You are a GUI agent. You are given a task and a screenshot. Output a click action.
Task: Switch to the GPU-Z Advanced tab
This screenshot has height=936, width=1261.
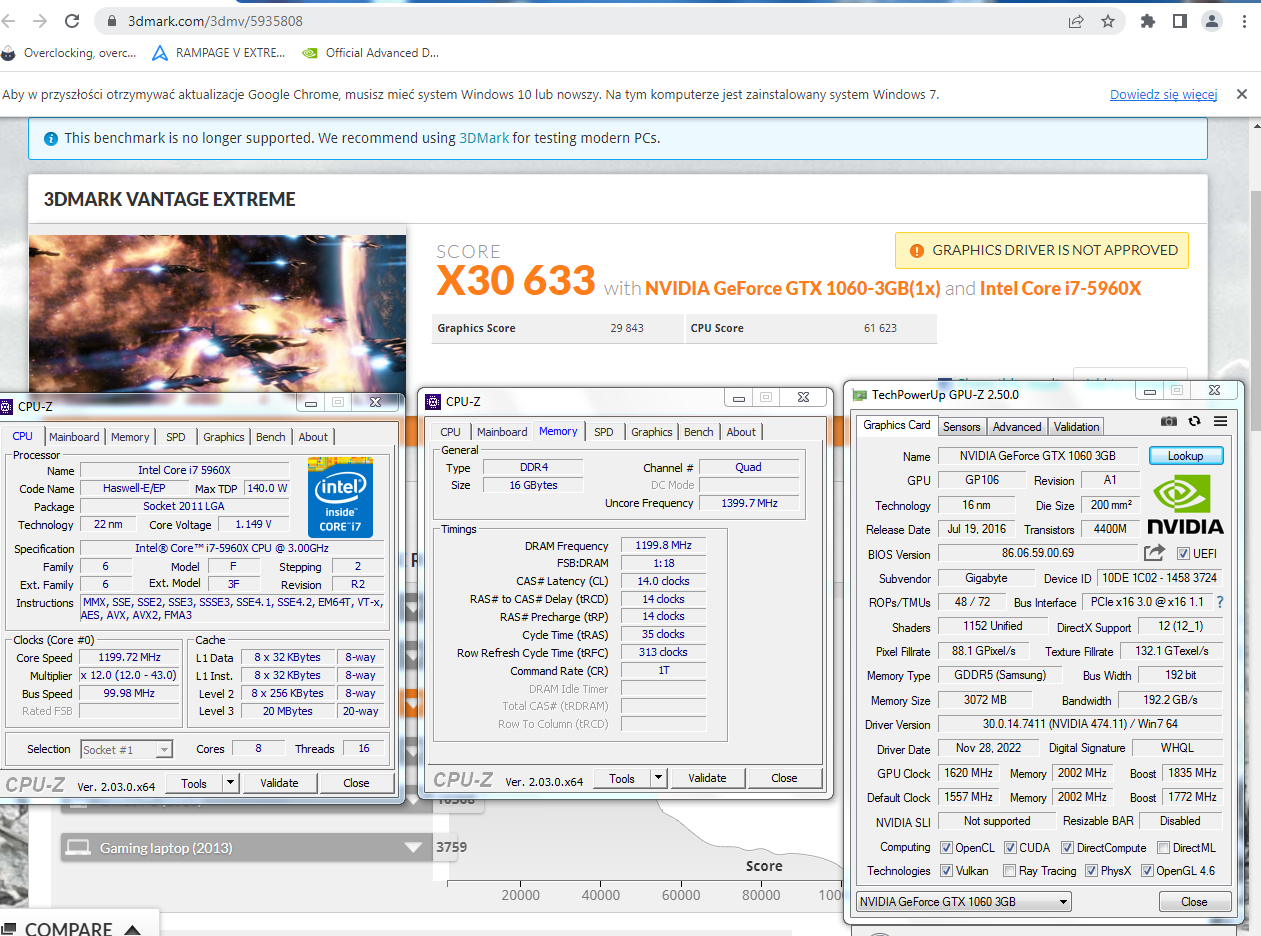(1017, 427)
